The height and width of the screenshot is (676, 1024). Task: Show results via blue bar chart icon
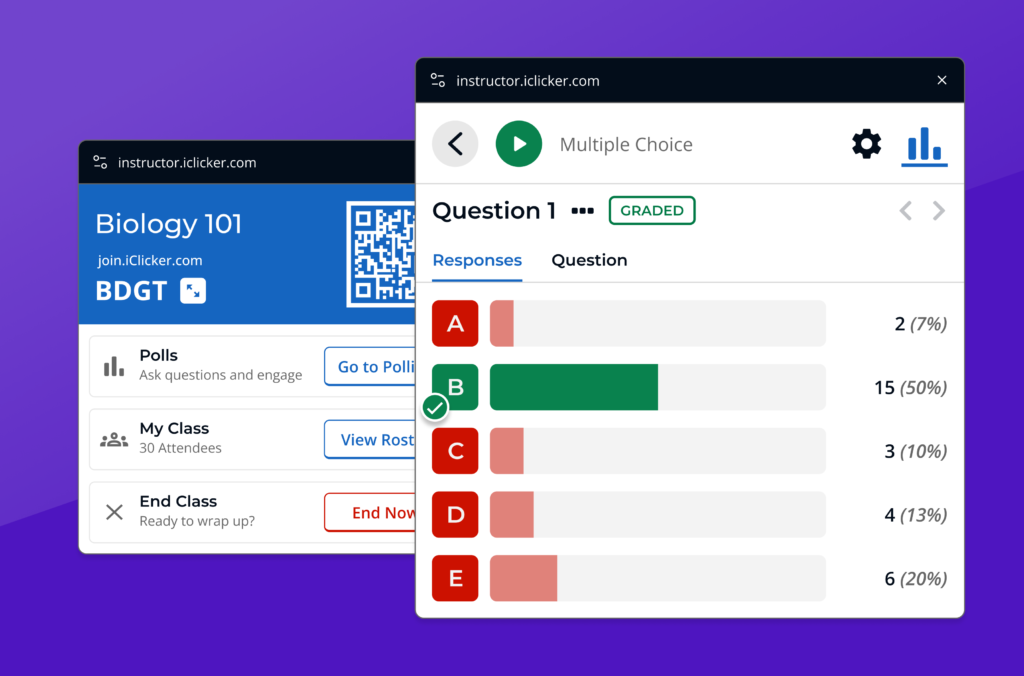point(924,145)
